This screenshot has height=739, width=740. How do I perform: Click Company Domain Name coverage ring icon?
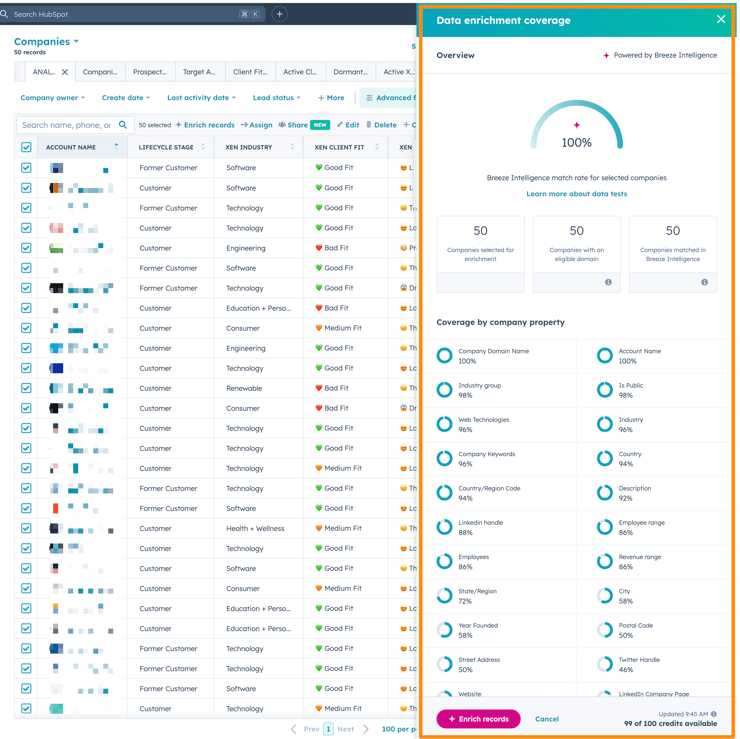pyautogui.click(x=444, y=355)
